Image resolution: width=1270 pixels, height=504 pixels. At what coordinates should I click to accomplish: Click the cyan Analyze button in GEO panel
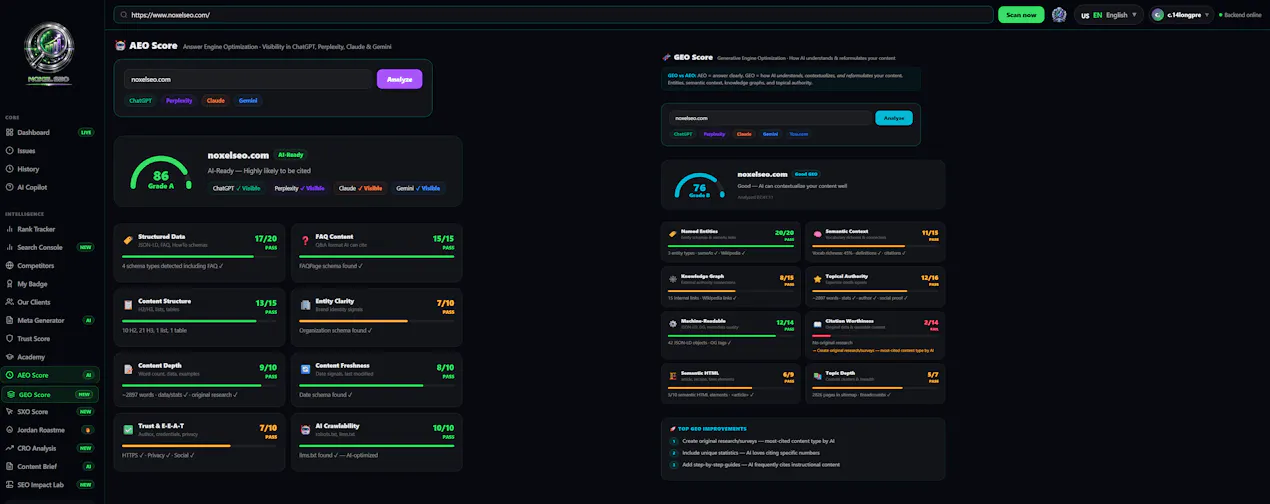pos(894,118)
